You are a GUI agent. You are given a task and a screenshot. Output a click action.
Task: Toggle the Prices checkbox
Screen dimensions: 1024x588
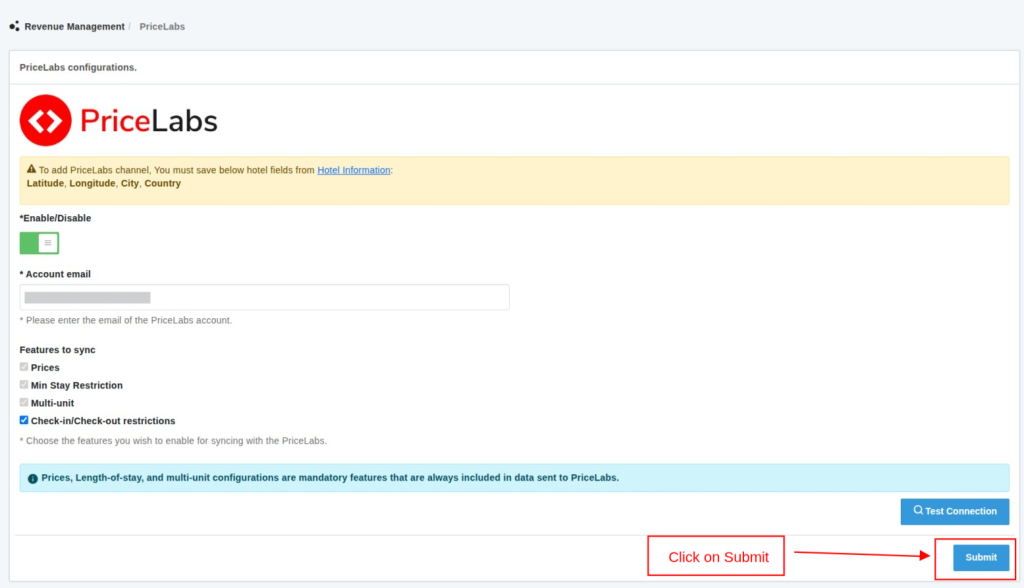coord(24,367)
